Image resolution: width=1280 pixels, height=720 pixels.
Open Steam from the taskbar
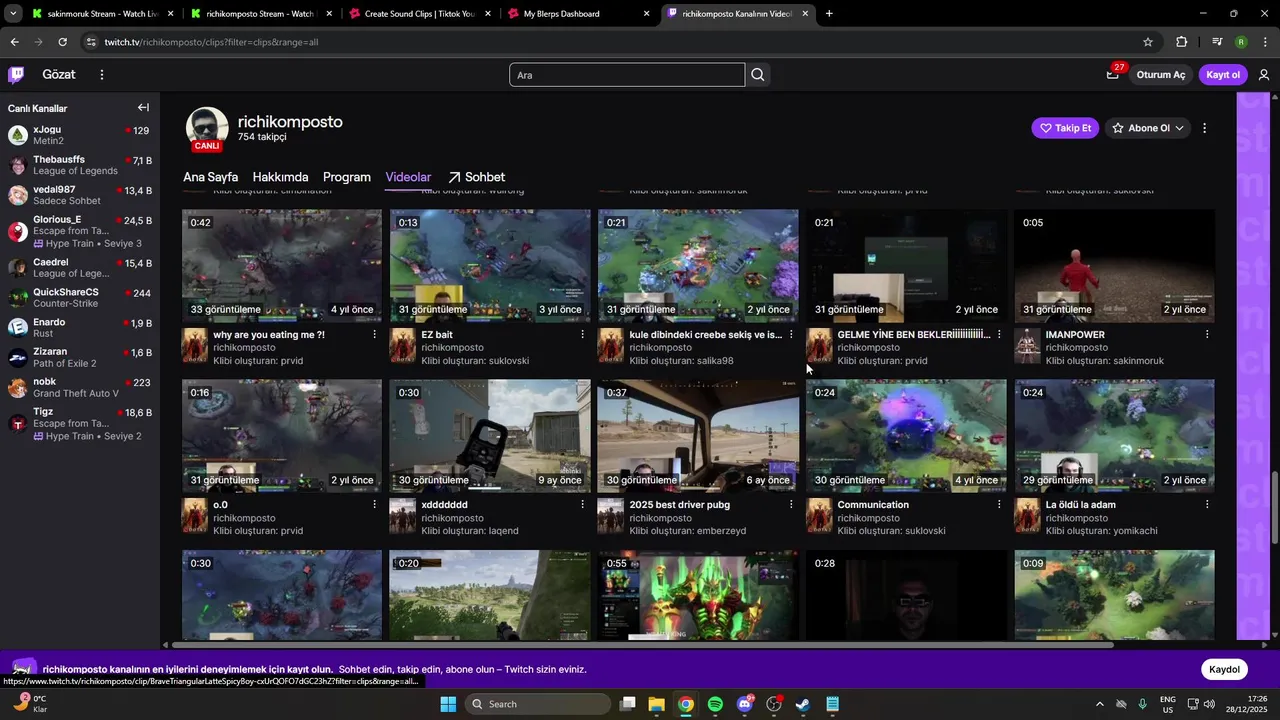803,704
